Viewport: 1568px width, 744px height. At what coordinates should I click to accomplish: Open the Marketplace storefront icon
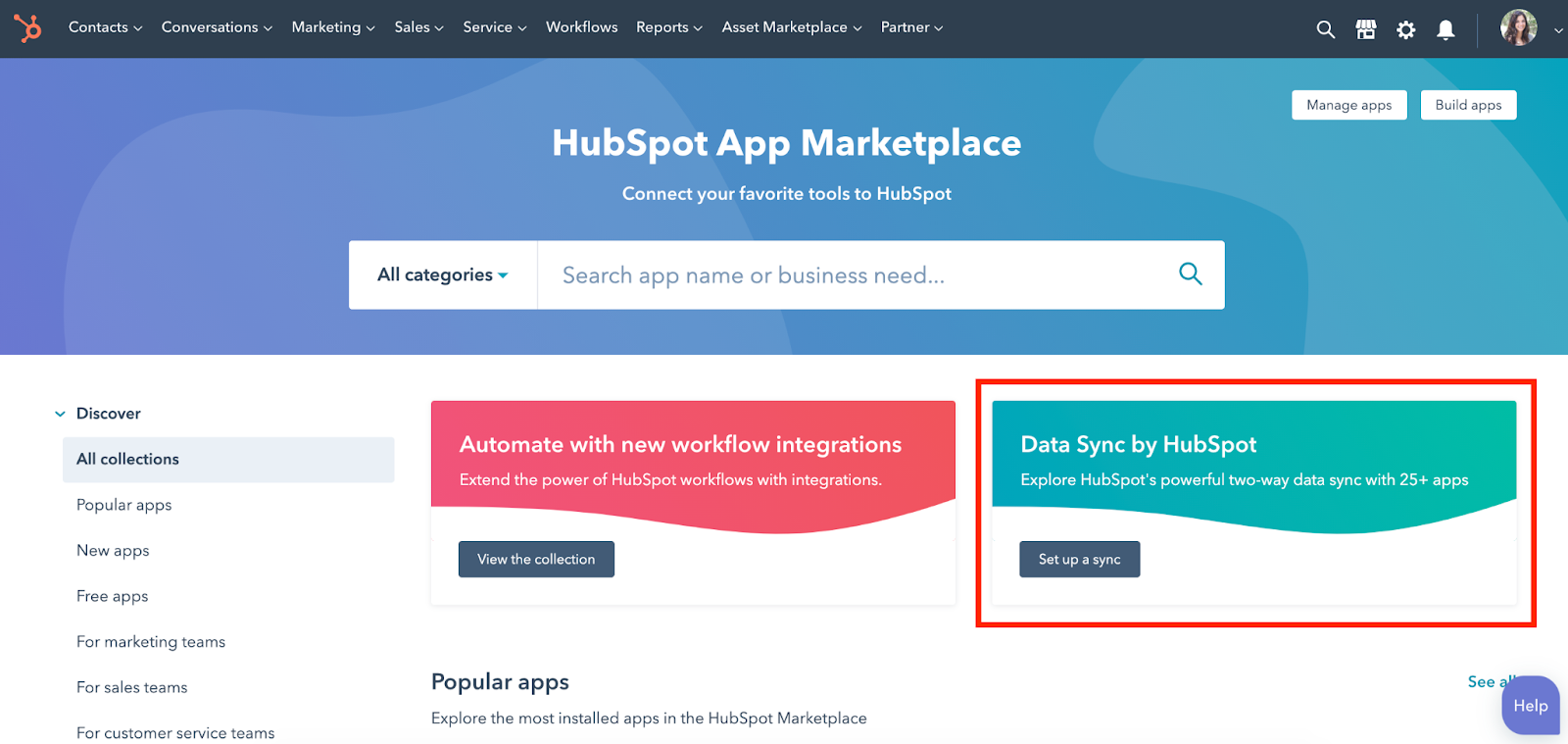point(1366,29)
